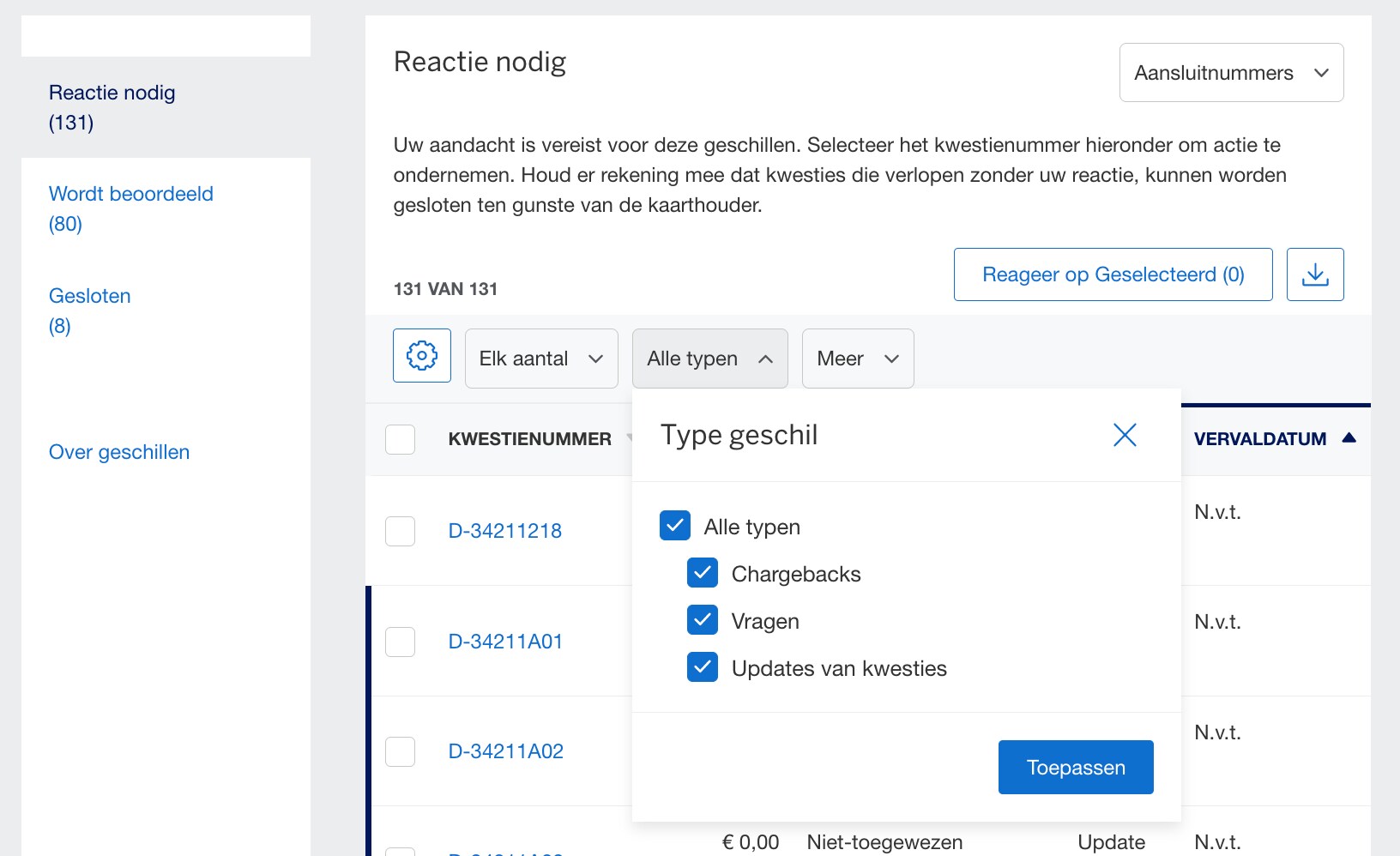Disable the Vragen filter checkbox
Viewport: 1400px width, 856px height.
(x=703, y=620)
